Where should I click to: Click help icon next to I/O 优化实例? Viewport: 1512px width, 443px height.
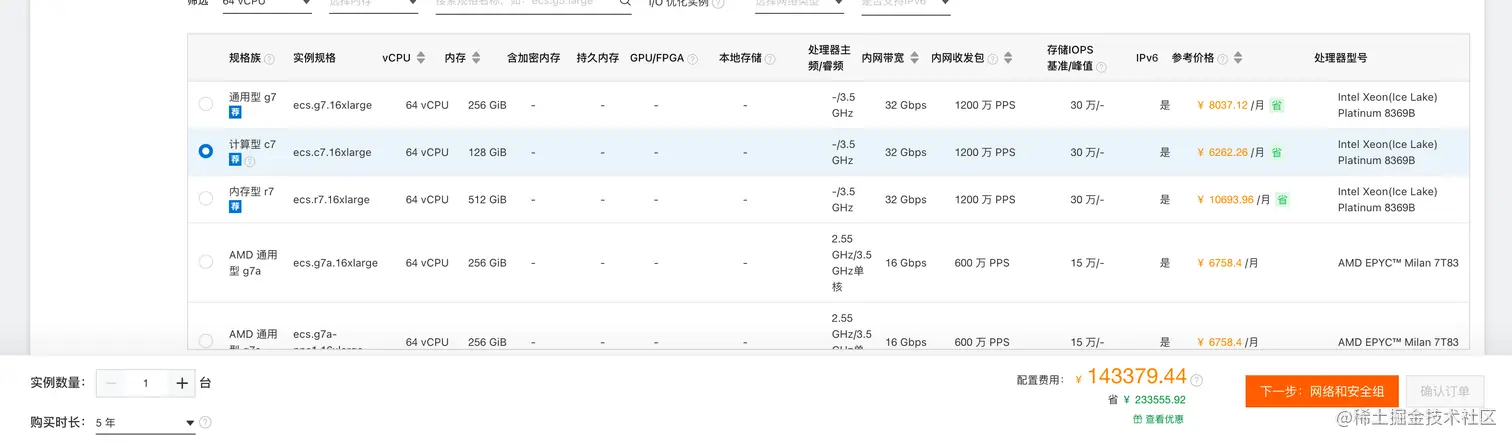tap(717, 3)
